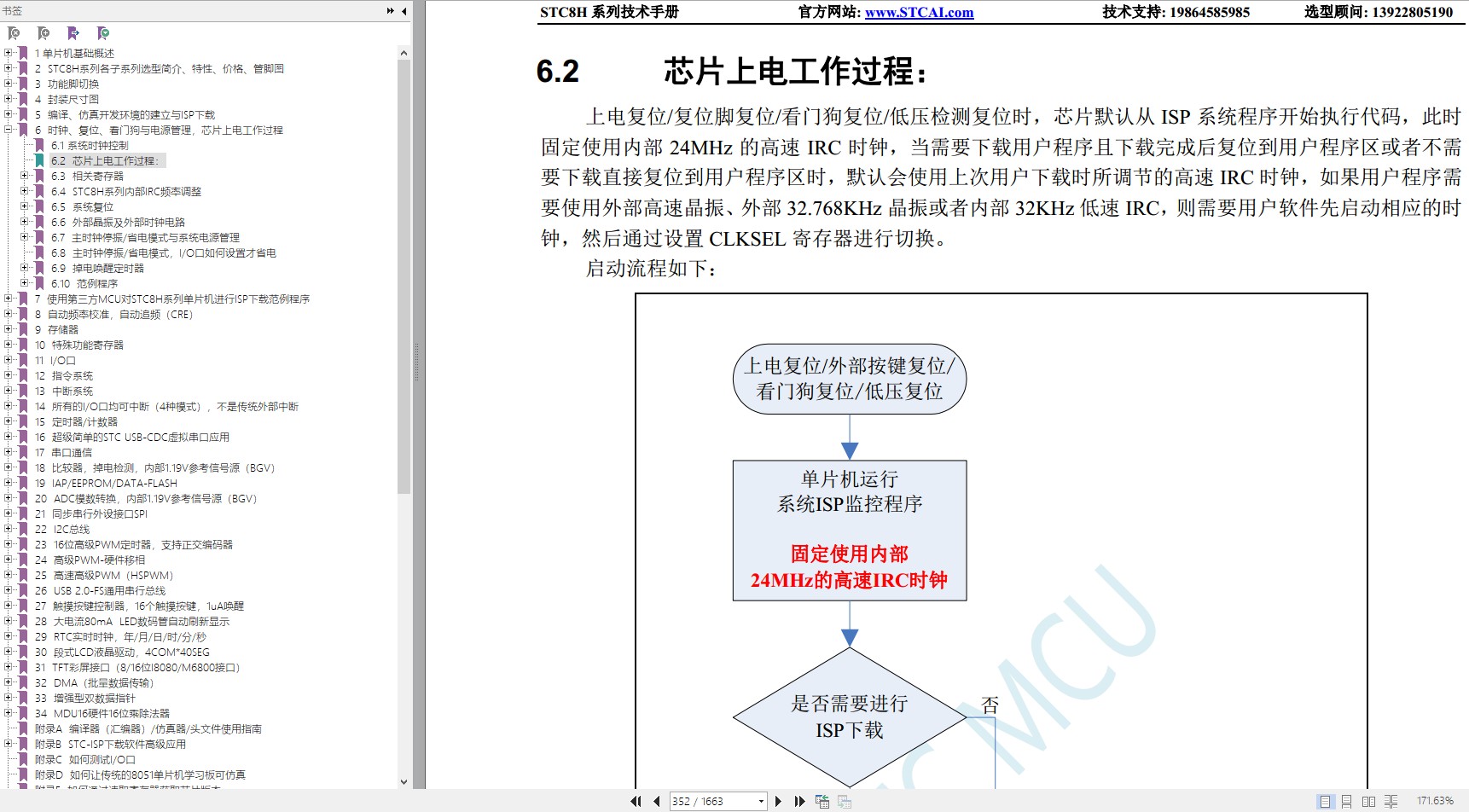Expand chapter 5 编译、仿真开发环境
This screenshot has width=1469, height=812.
coord(9,114)
